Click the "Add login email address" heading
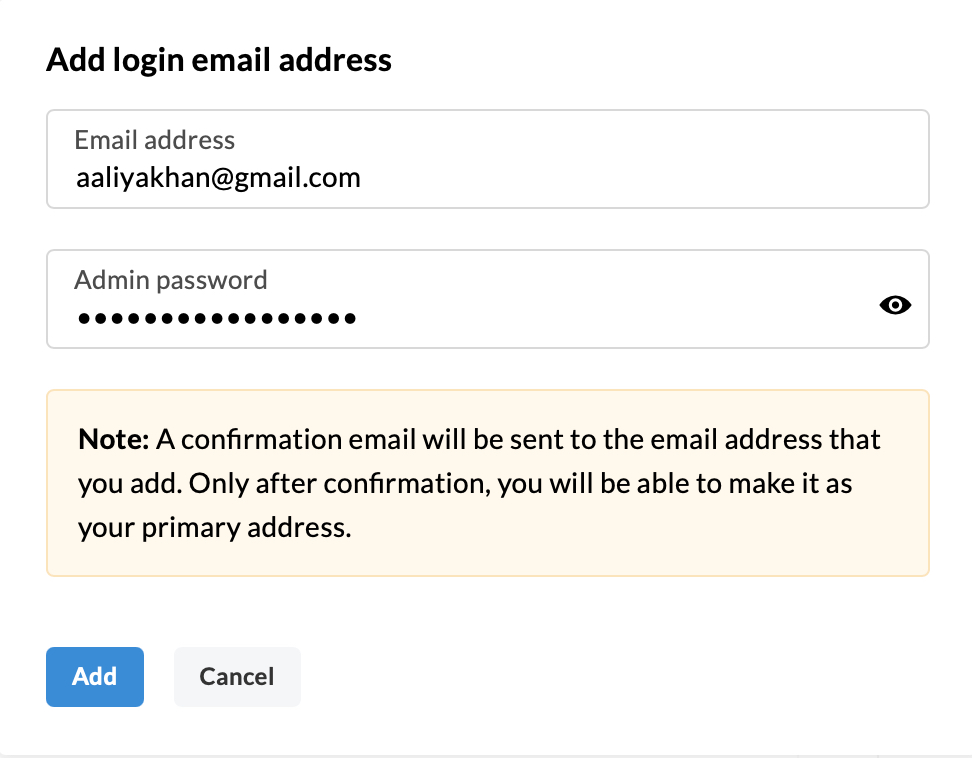 pos(219,61)
